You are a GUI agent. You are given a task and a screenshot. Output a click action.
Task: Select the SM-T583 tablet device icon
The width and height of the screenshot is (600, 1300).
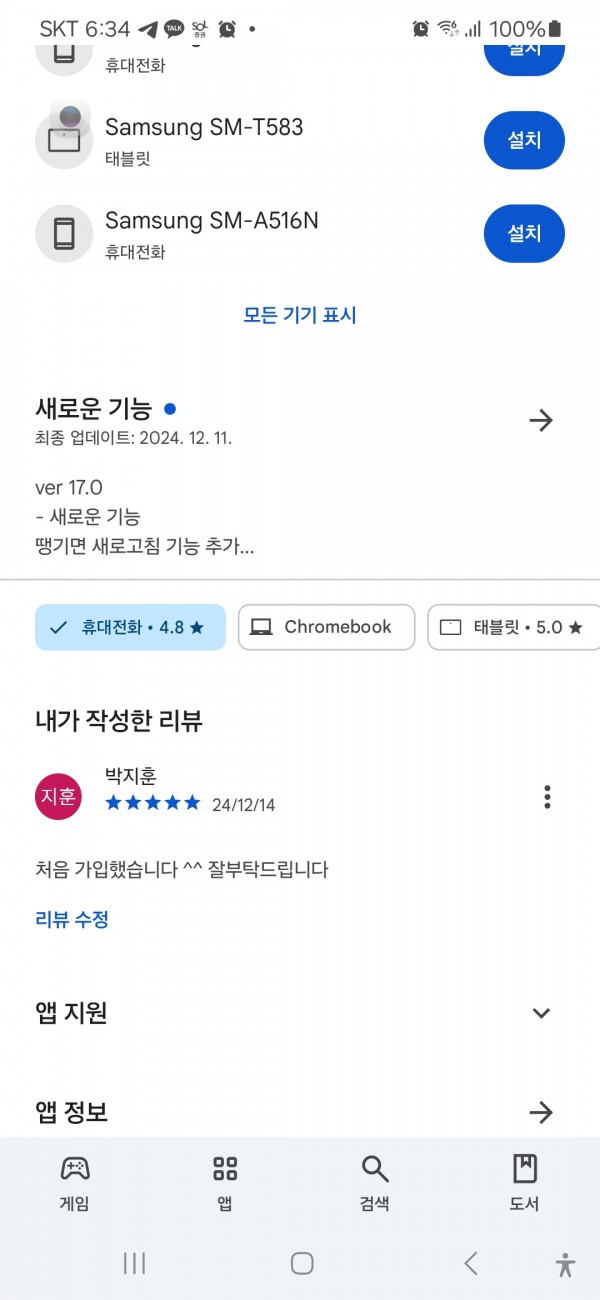coord(64,133)
